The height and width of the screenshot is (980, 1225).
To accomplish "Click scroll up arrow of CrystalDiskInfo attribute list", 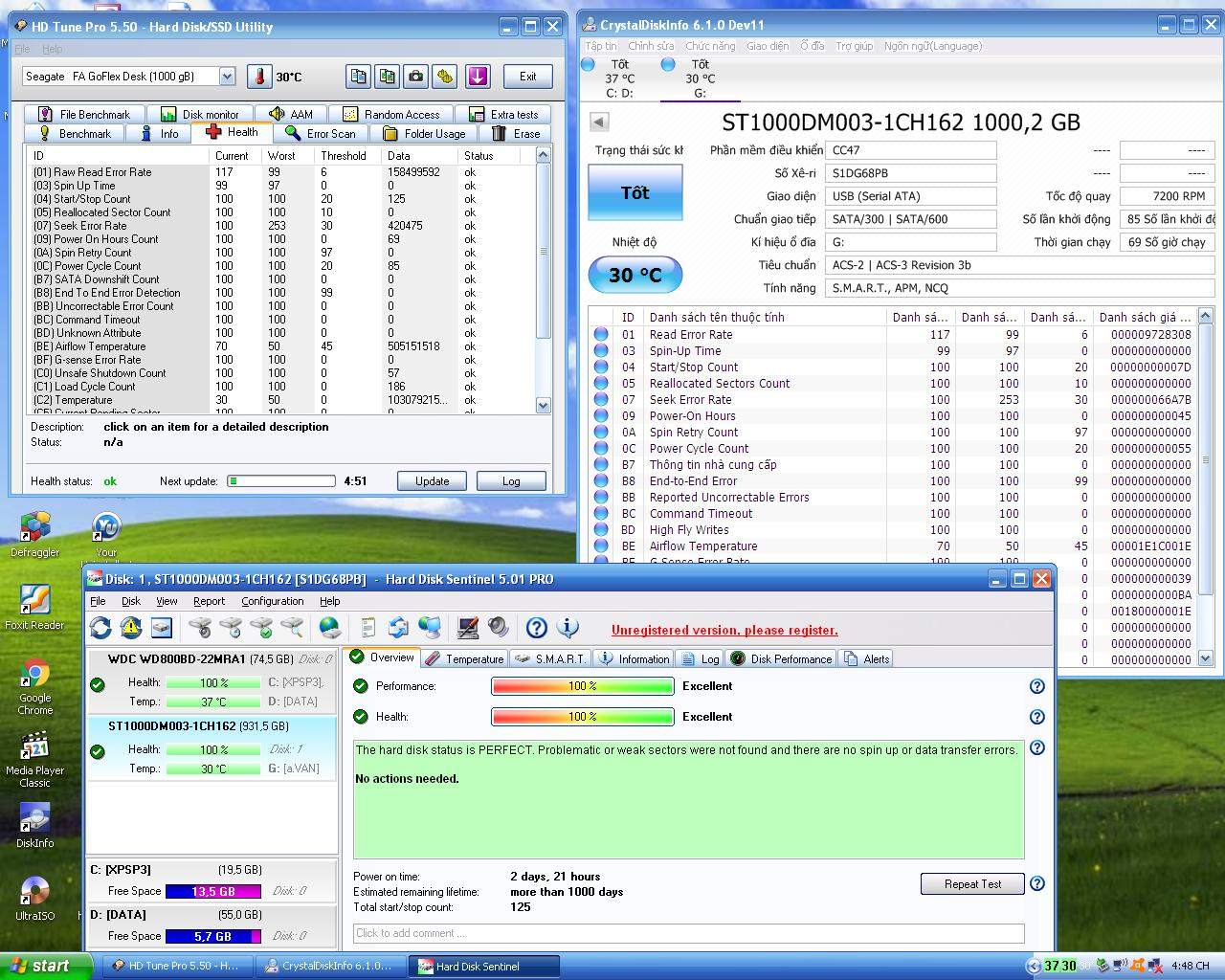I will [x=1206, y=316].
